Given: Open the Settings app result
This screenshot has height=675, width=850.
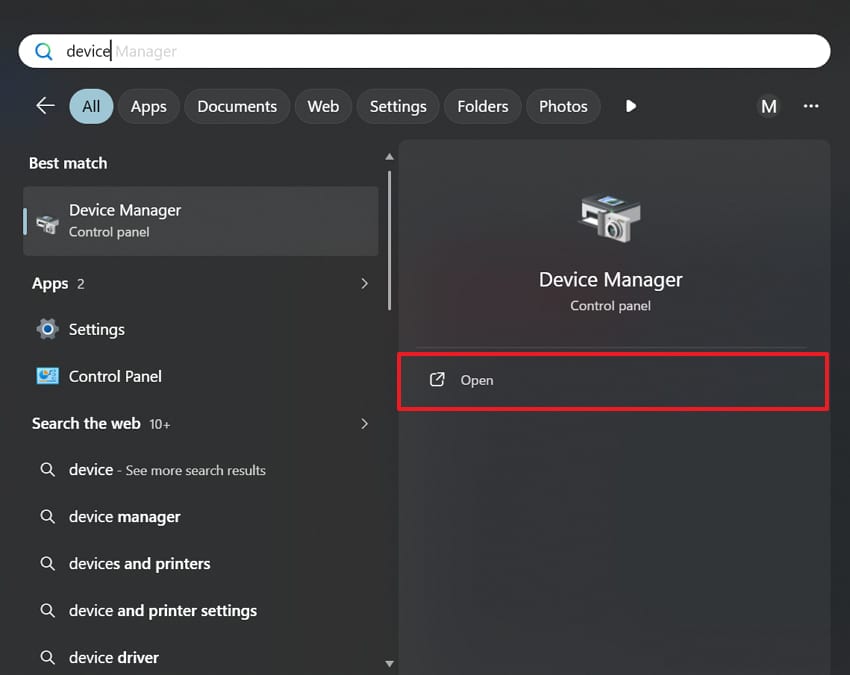Looking at the screenshot, I should click(x=201, y=330).
